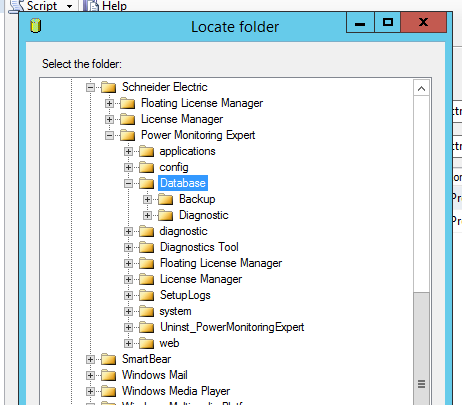Expand capitalized Diagnostic under Database

147,215
